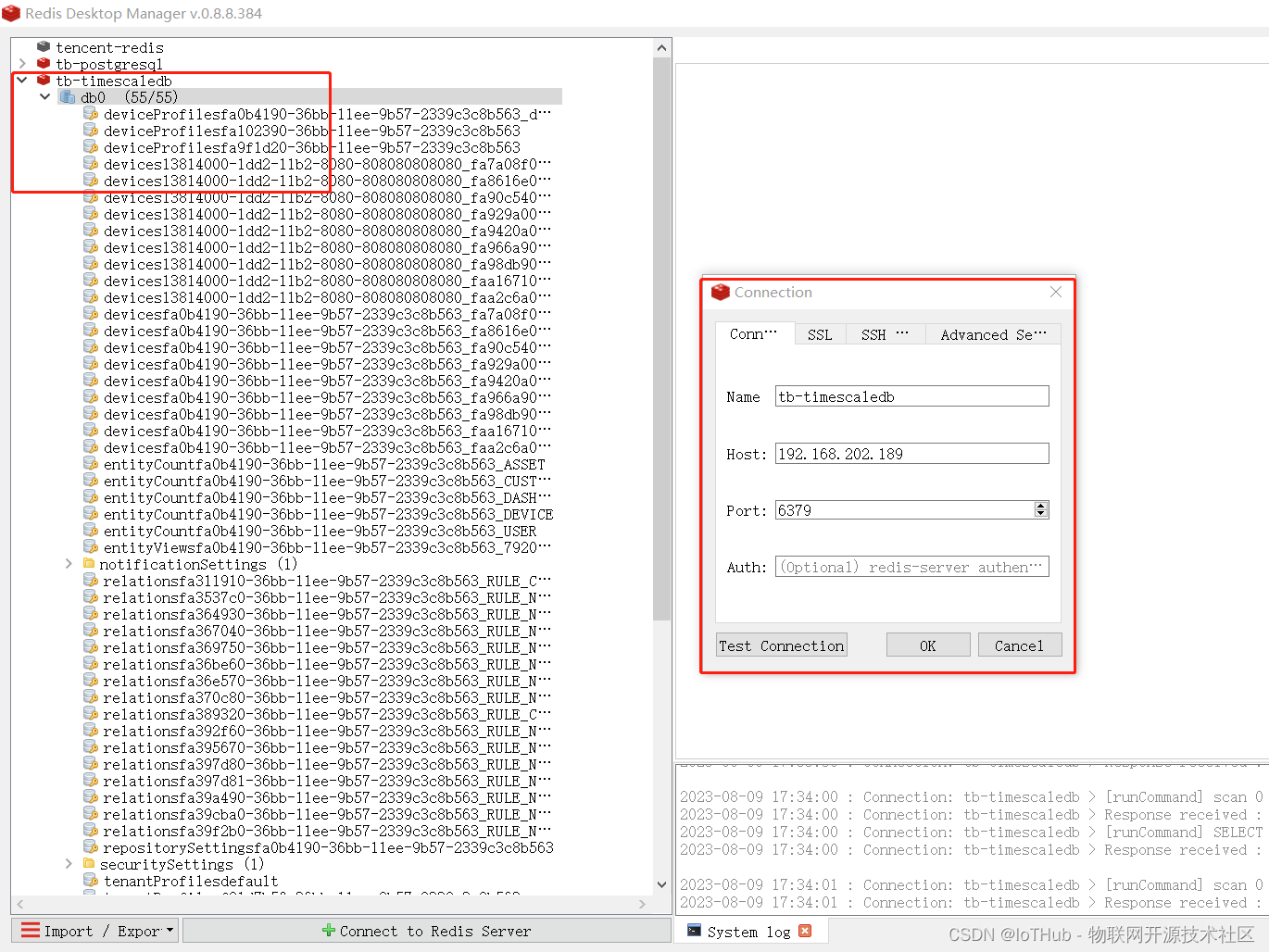This screenshot has height=952, width=1269.
Task: Select tenantProfilesdefault key
Action: [191, 881]
